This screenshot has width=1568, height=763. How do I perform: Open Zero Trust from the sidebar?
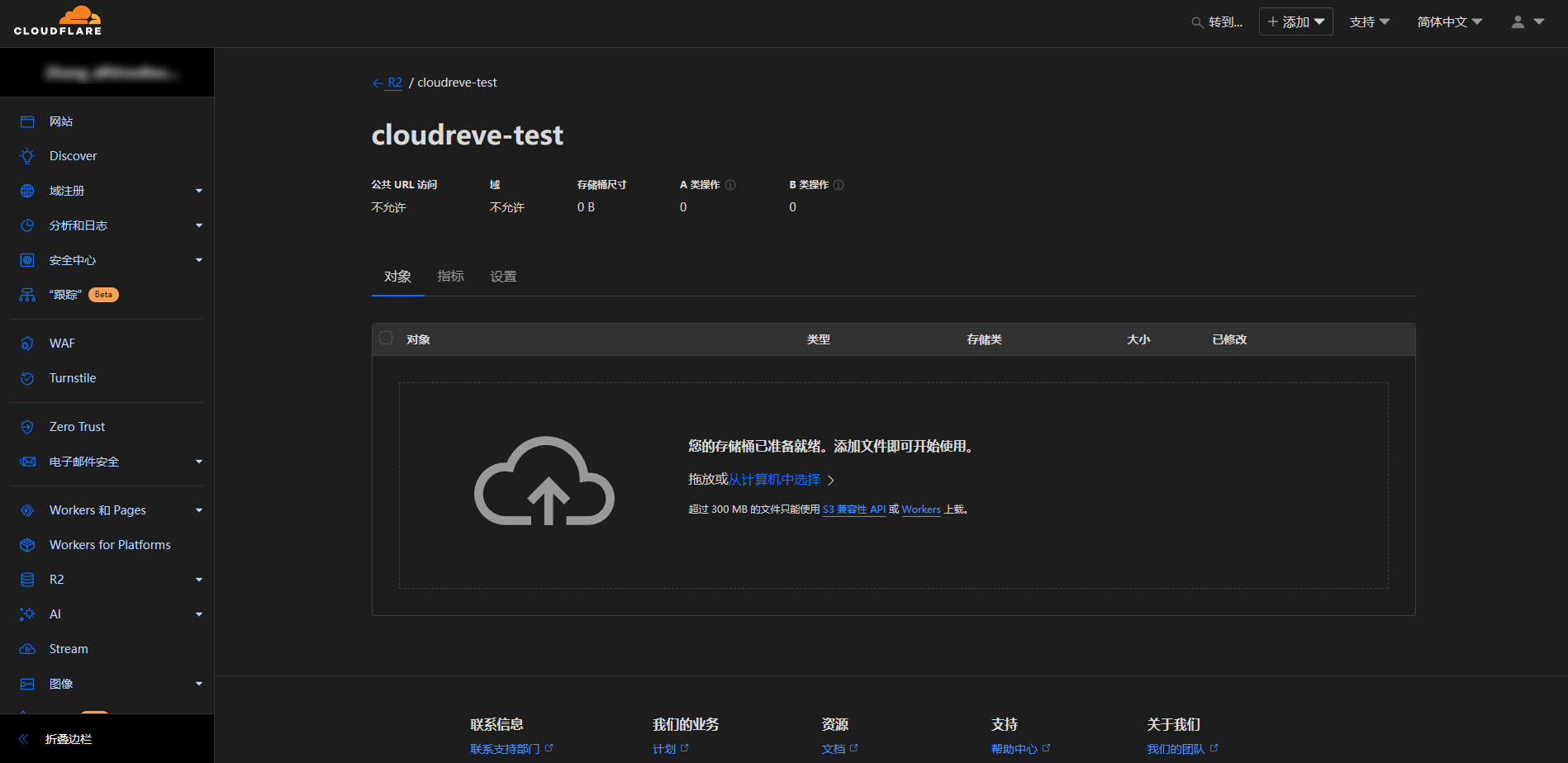pos(77,426)
